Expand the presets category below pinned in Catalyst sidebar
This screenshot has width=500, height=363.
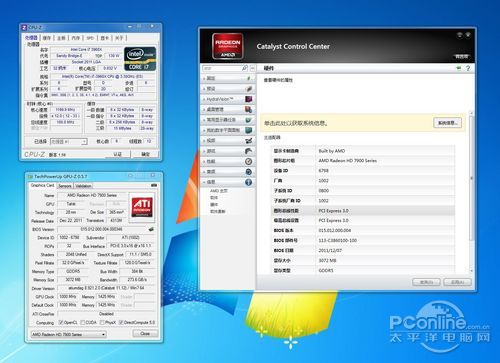pos(227,89)
